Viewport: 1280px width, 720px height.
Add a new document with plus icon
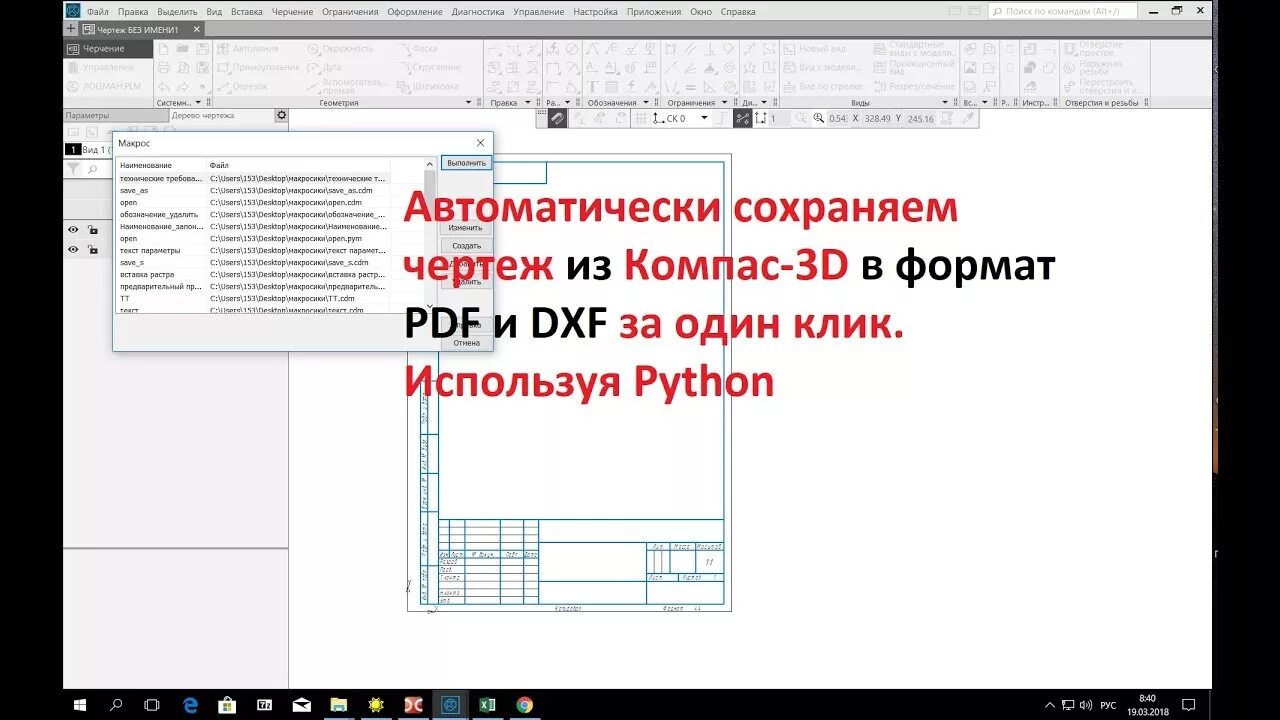pos(71,29)
